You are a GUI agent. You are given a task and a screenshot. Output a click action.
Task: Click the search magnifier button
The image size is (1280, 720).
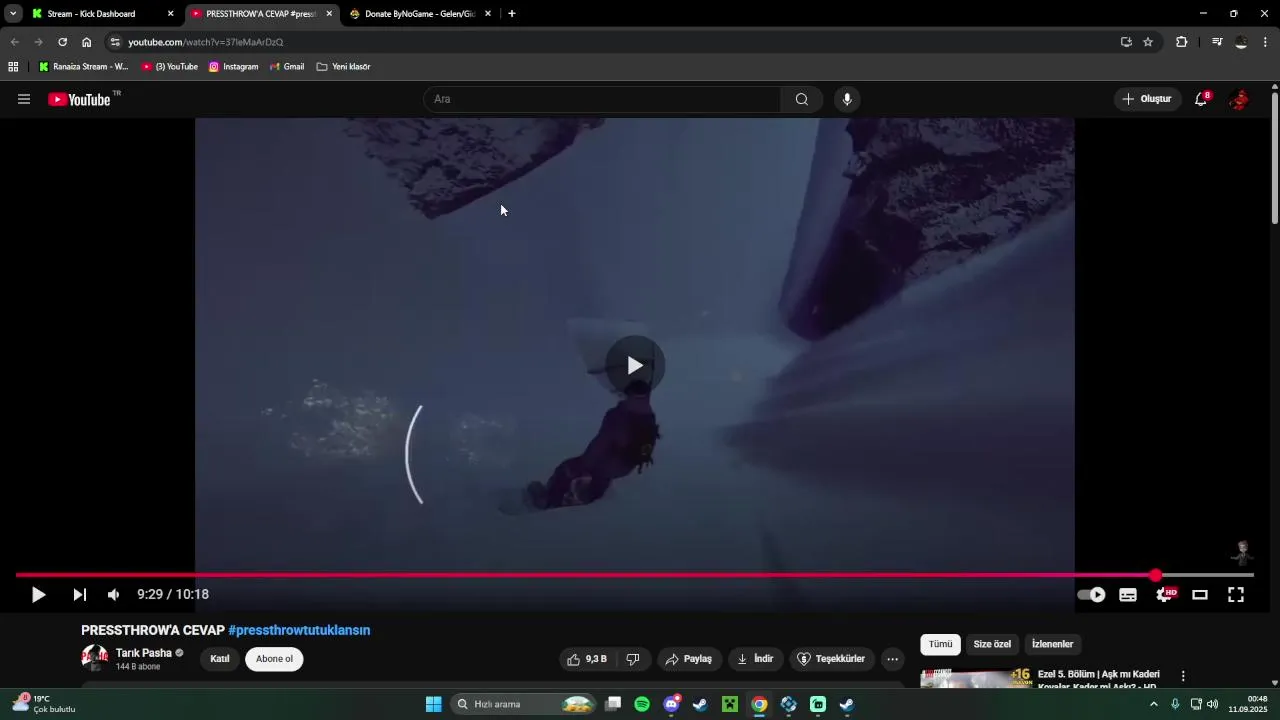[802, 99]
